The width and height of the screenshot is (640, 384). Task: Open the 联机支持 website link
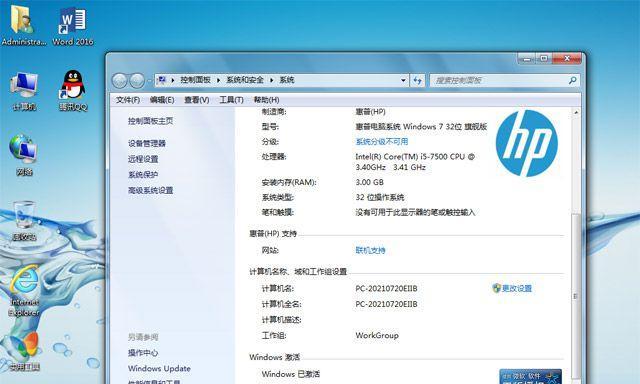point(370,250)
